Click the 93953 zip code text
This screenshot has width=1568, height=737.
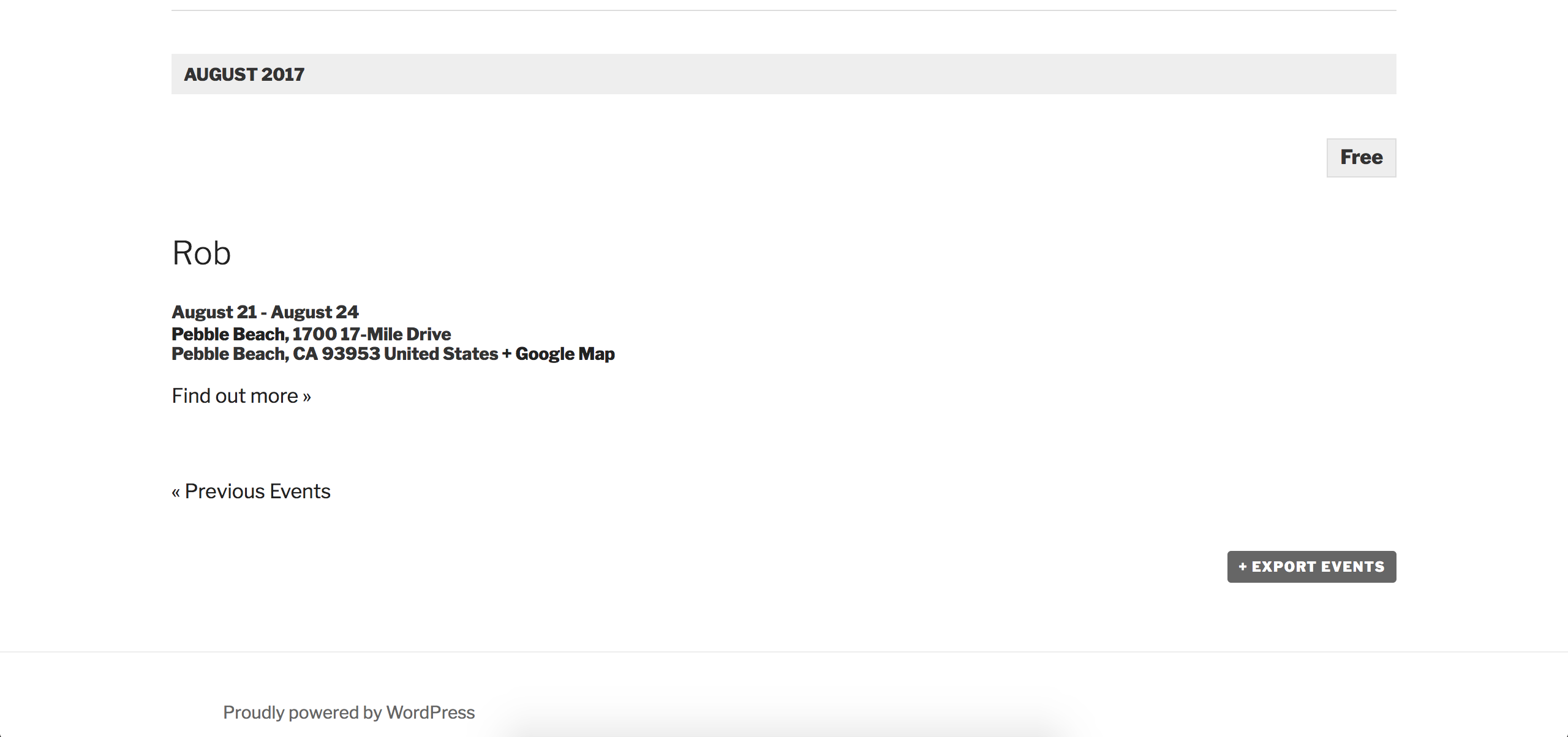[x=350, y=354]
